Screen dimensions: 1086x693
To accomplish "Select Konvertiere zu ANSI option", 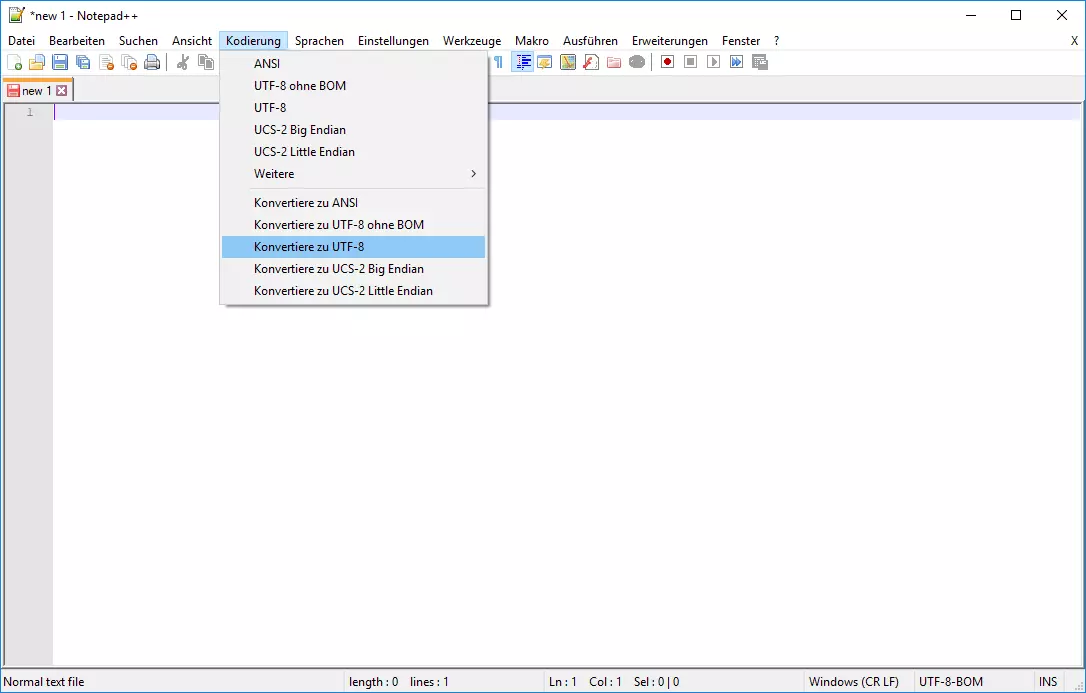I will tap(306, 203).
